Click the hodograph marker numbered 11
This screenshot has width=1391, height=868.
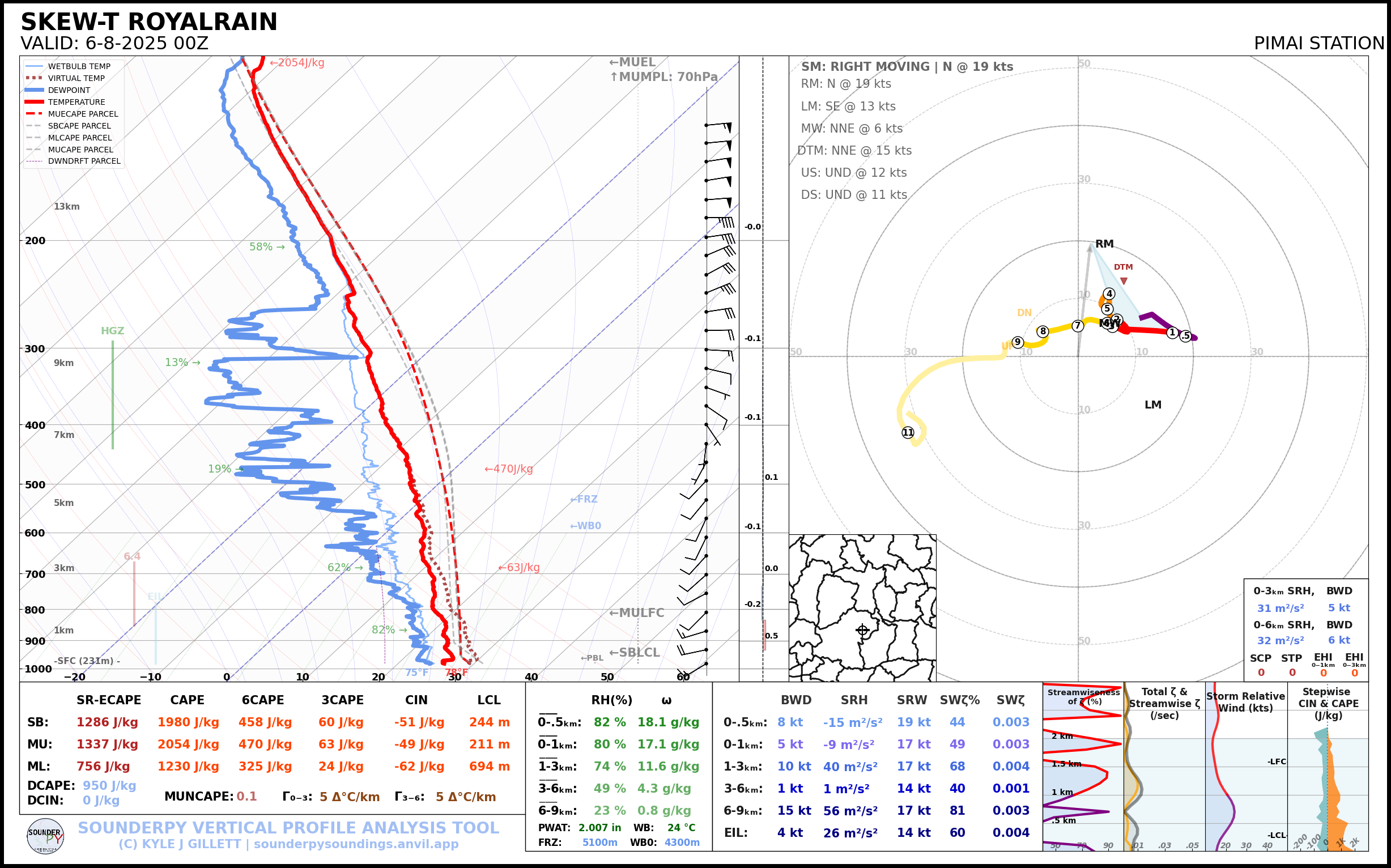click(x=908, y=432)
